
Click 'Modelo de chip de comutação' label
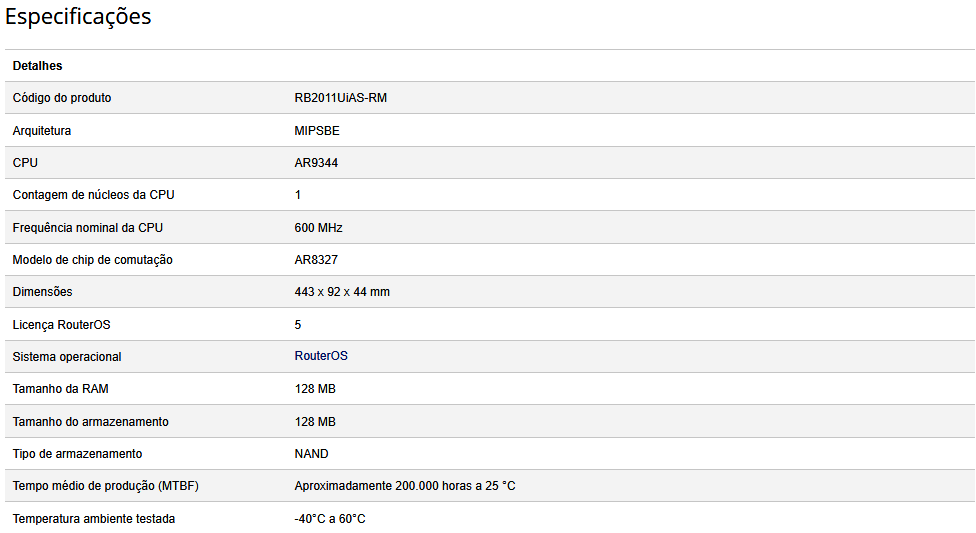pyautogui.click(x=93, y=260)
